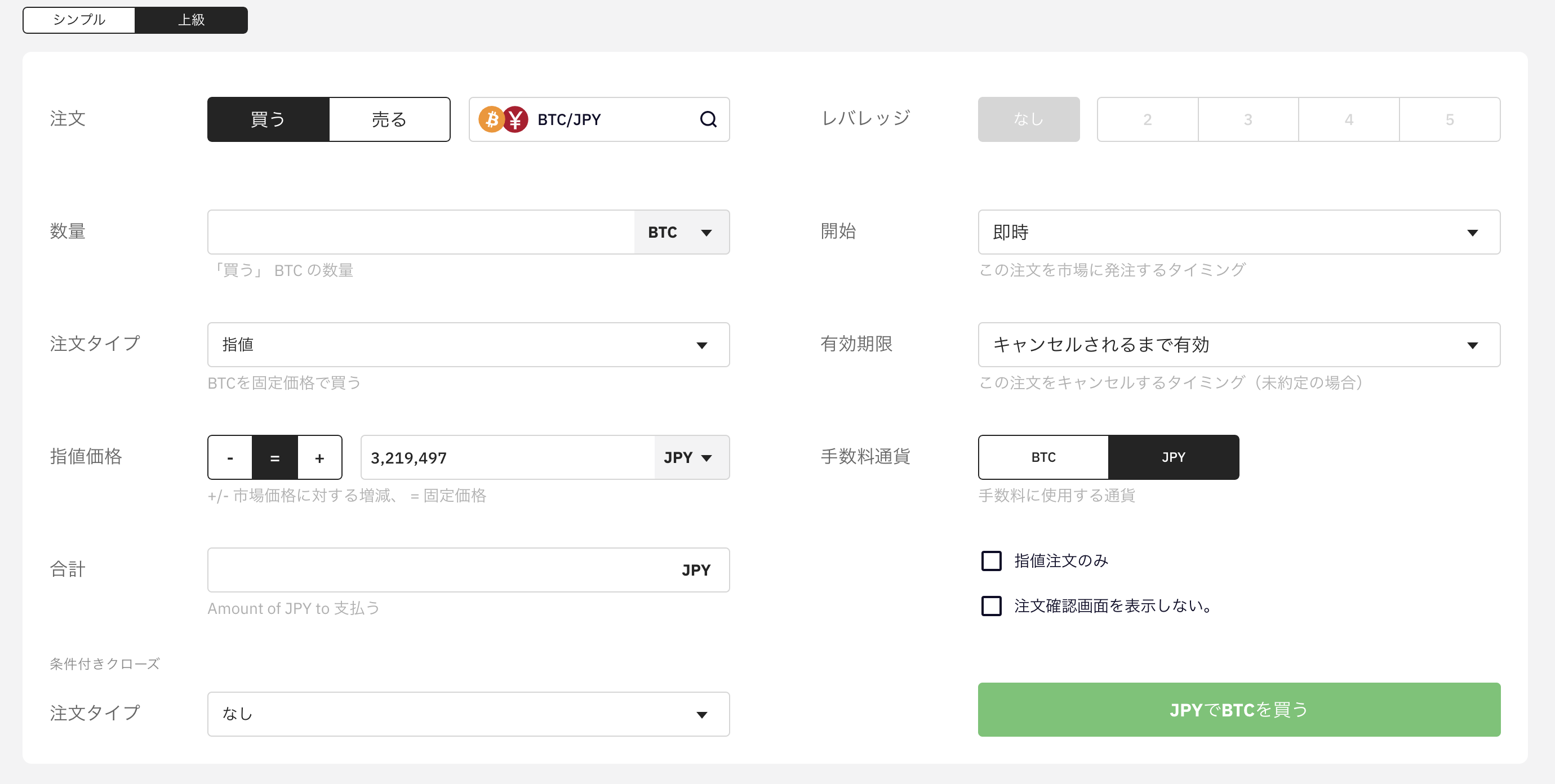Click the green JPYでBTCを買う button
The image size is (1555, 784).
[1239, 710]
